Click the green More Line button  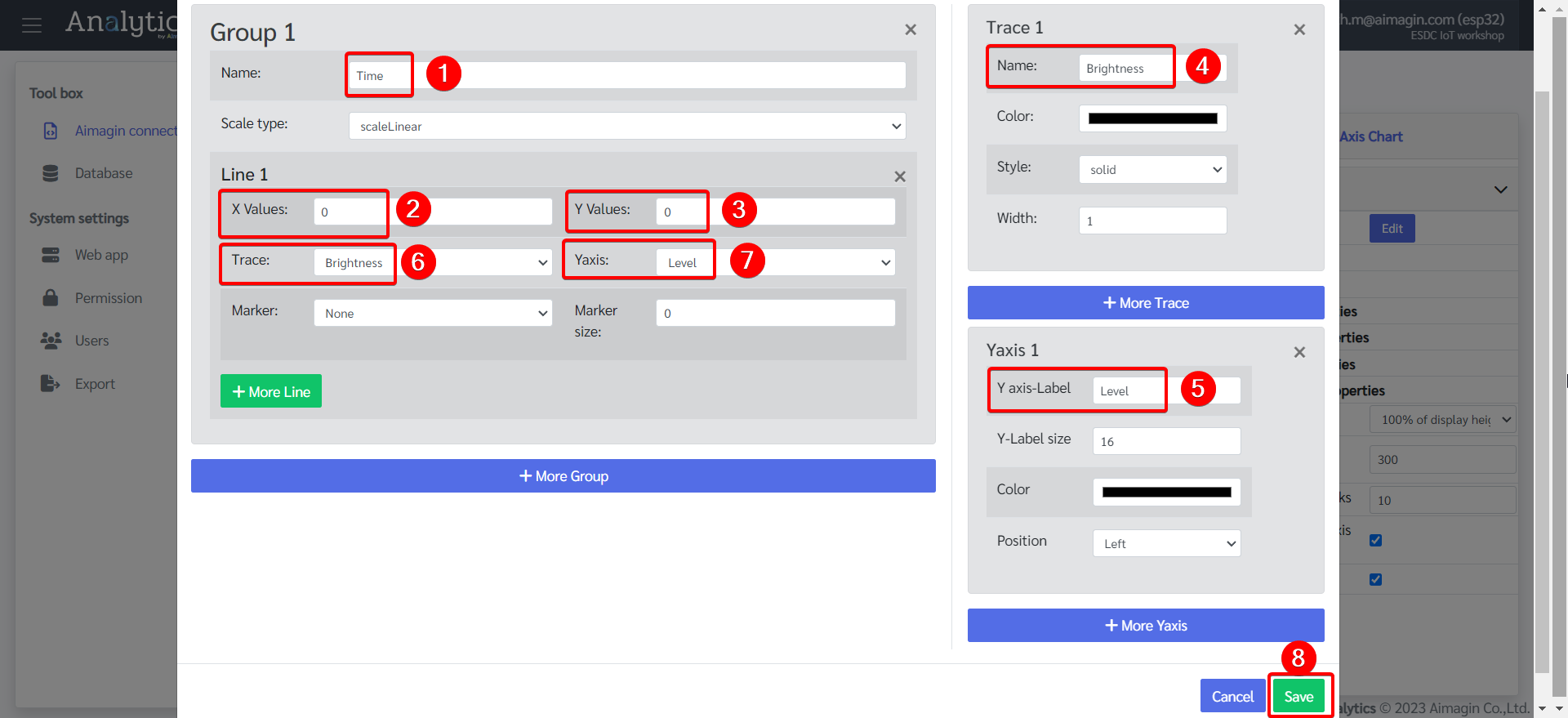point(270,391)
